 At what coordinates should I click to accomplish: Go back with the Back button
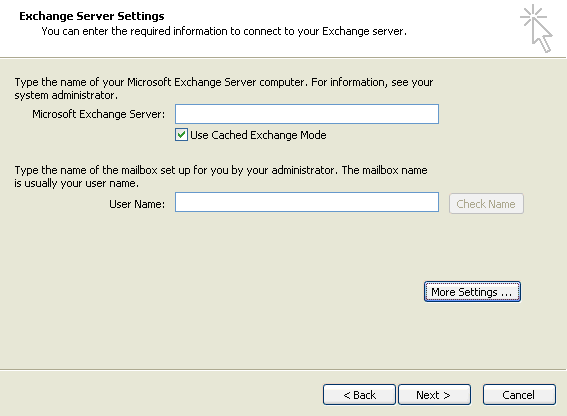point(359,395)
